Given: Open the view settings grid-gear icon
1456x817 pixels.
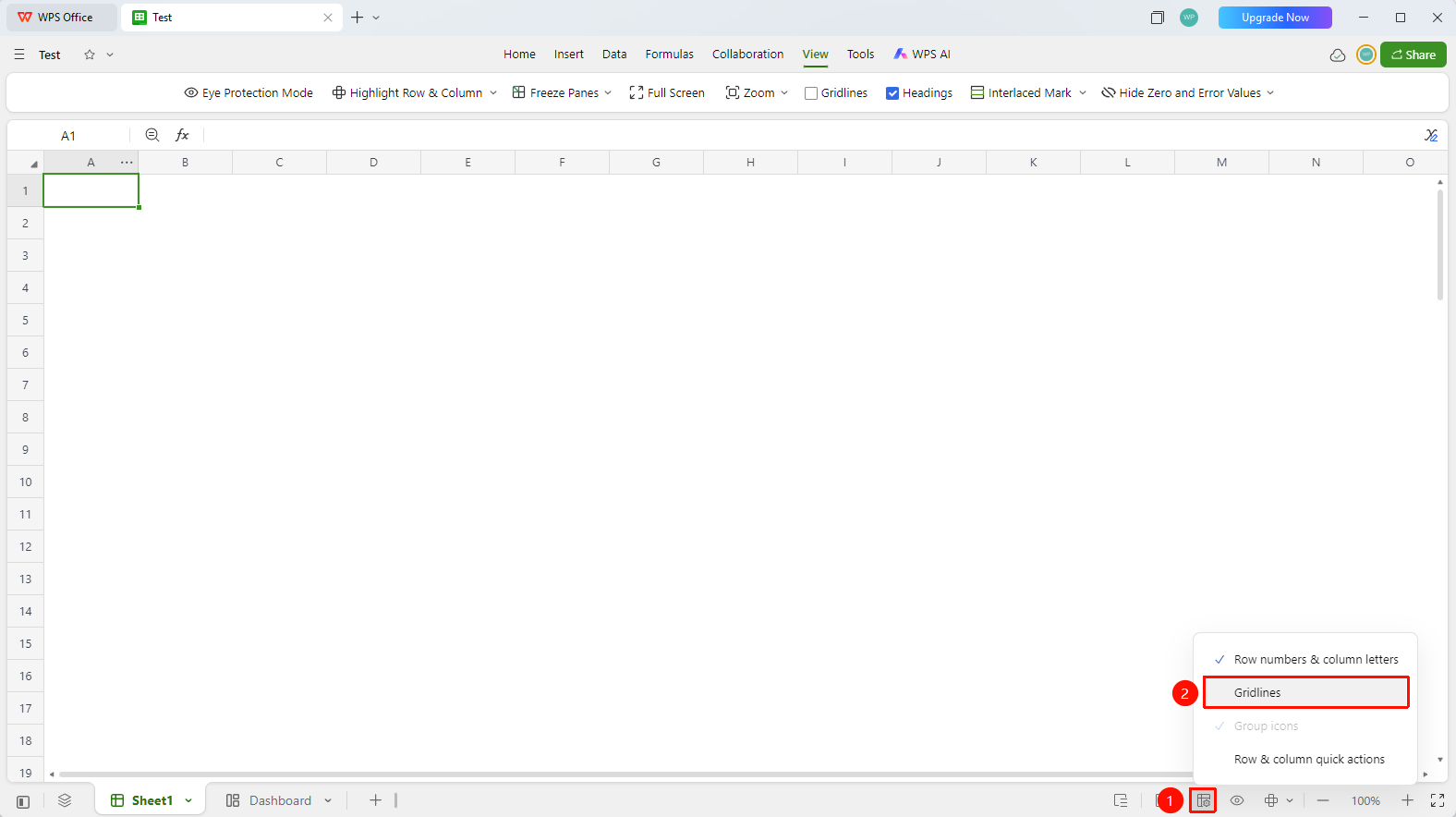Looking at the screenshot, I should 1203,800.
